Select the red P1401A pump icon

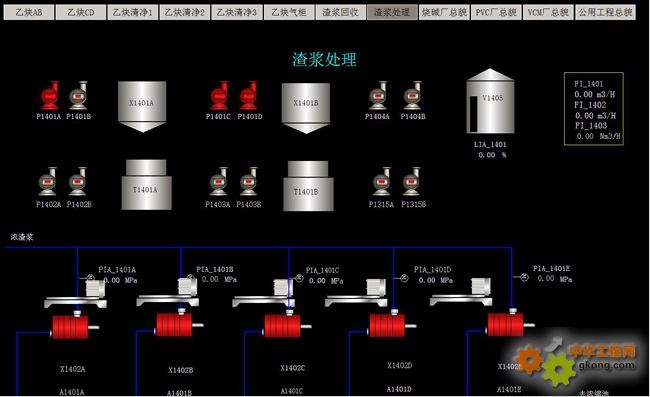coord(50,96)
